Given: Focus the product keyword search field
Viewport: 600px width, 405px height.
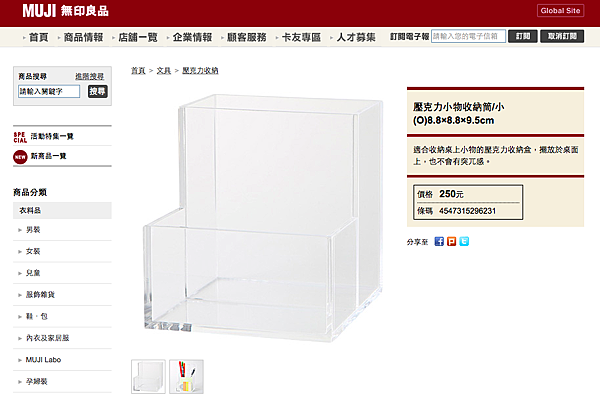Looking at the screenshot, I should pos(49,91).
